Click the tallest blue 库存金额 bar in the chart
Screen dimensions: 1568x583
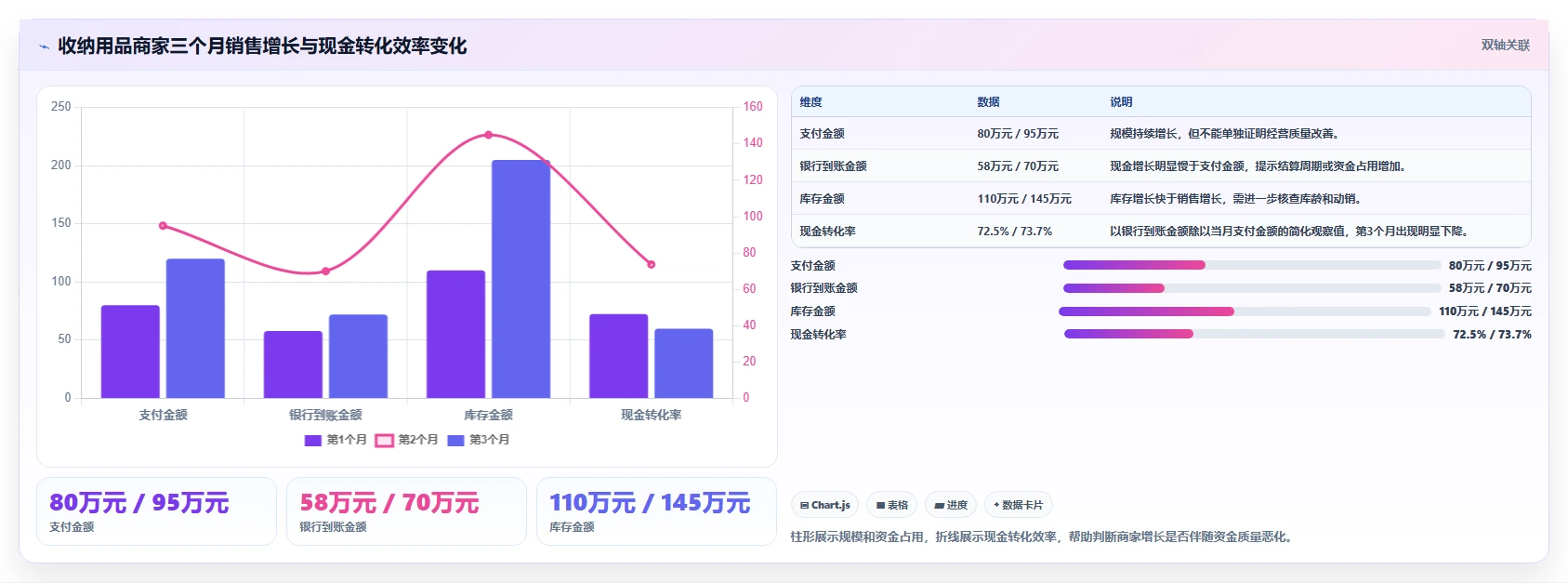pos(520,279)
